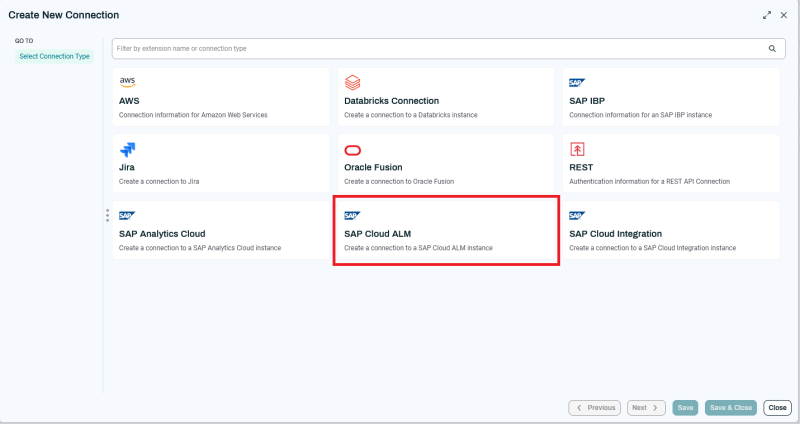Go to Previous step
This screenshot has height=424, width=800.
594,408
